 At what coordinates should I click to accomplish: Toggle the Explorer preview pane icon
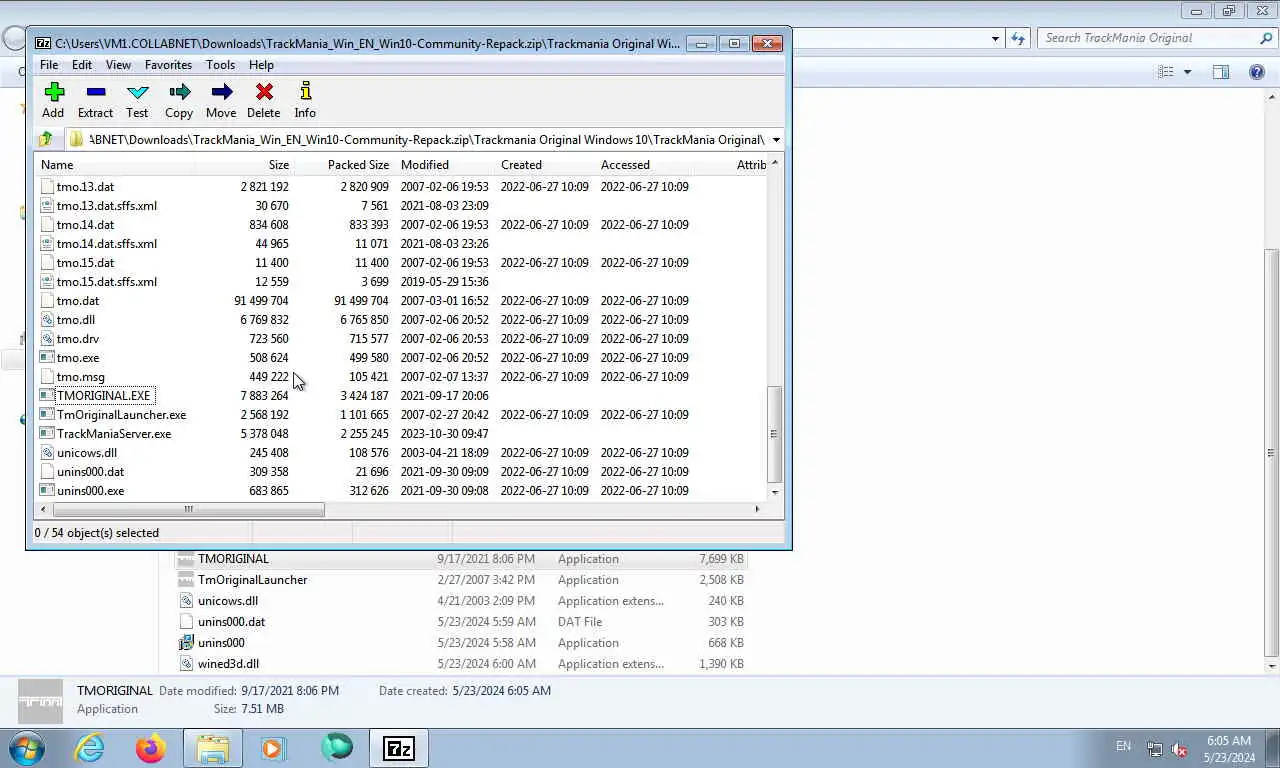(1221, 72)
